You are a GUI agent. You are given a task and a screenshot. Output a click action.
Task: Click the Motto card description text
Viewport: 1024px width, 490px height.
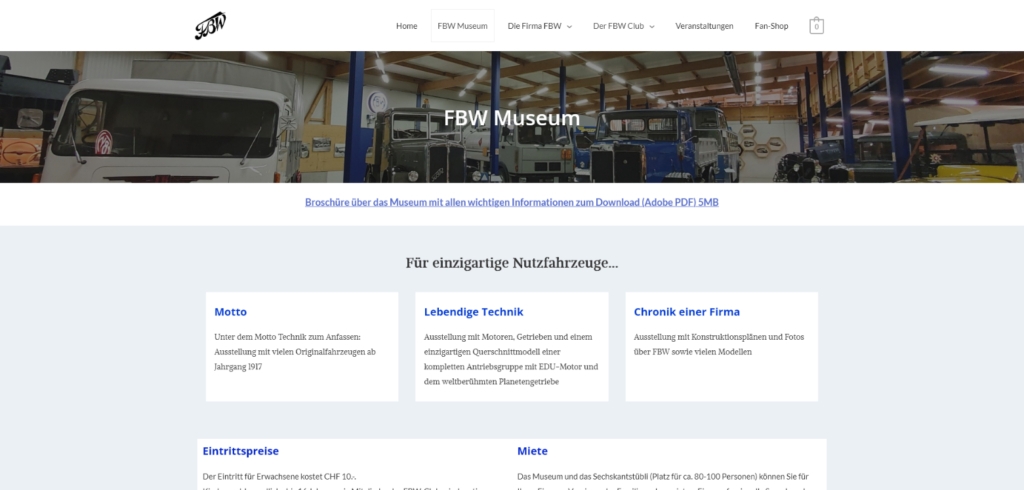pyautogui.click(x=295, y=352)
